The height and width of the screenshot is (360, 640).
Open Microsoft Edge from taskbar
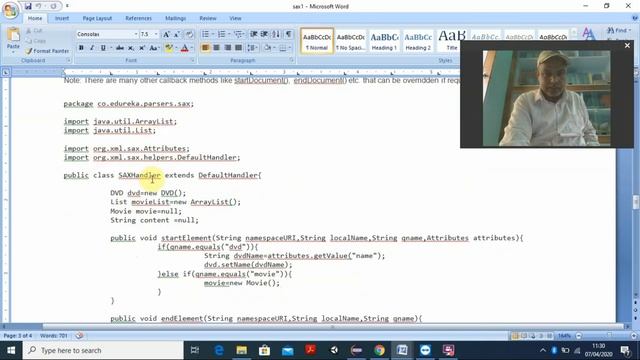(x=219, y=350)
